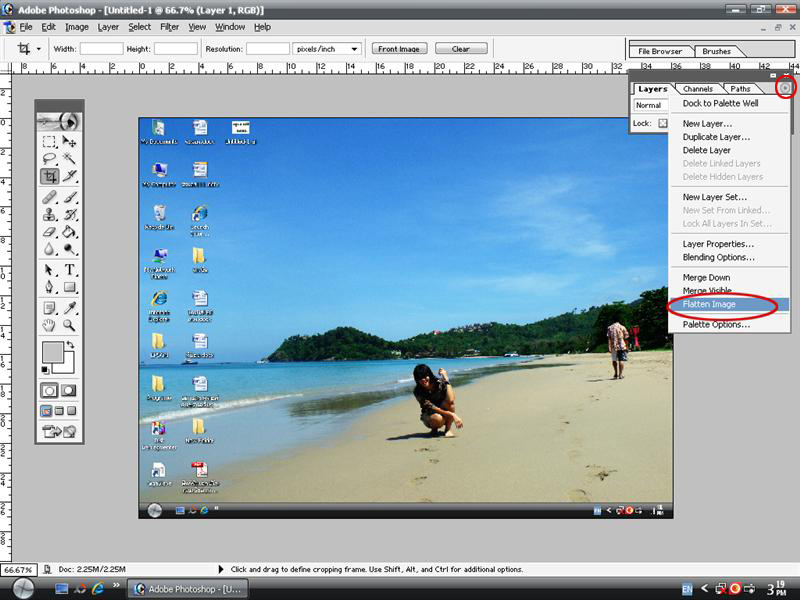Open the Crop tool preset picker
This screenshot has height=600, width=800.
pos(30,48)
